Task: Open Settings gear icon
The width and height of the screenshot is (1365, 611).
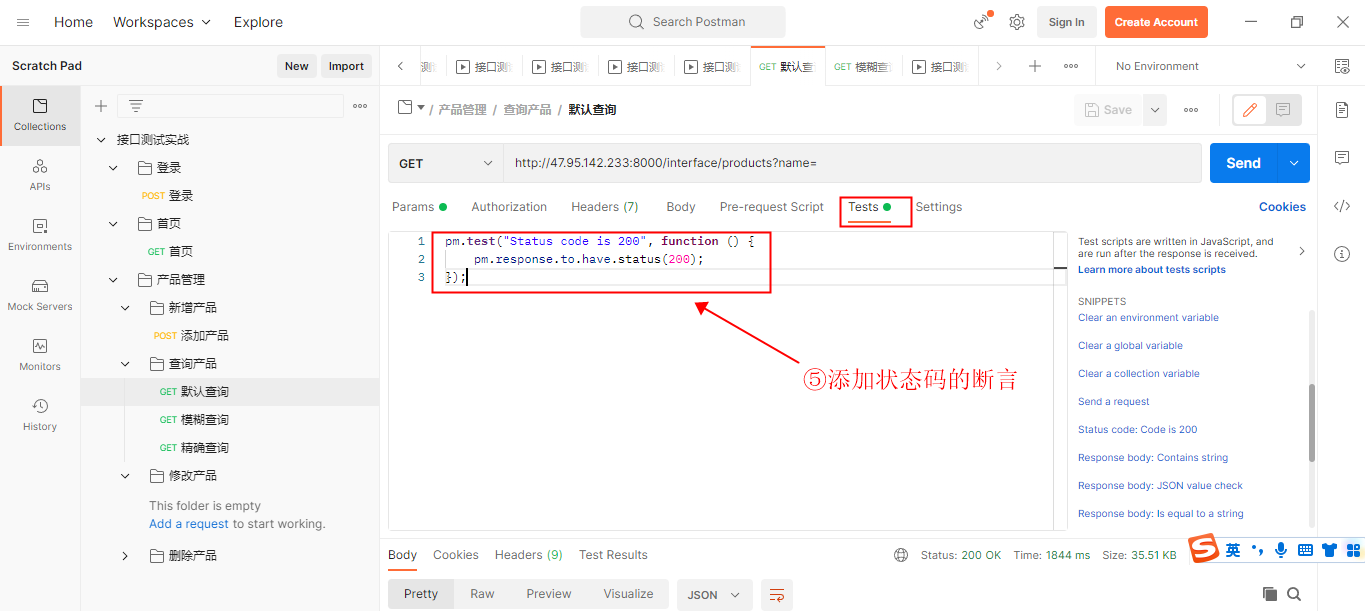Action: tap(1017, 22)
